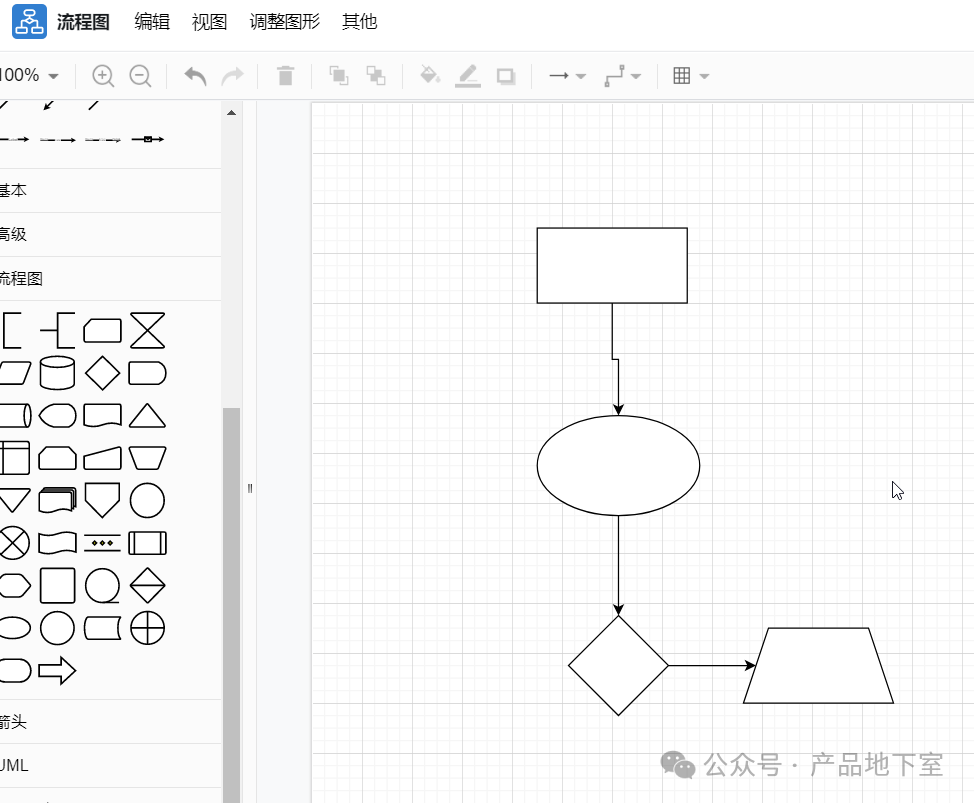Screen dimensions: 974x803
Task: Collapse the 流程图 shape section
Action: (21, 279)
